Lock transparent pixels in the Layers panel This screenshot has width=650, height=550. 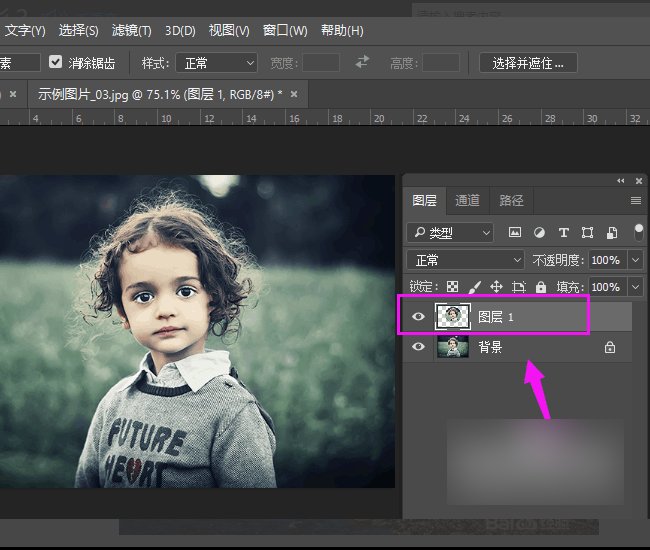click(x=453, y=287)
